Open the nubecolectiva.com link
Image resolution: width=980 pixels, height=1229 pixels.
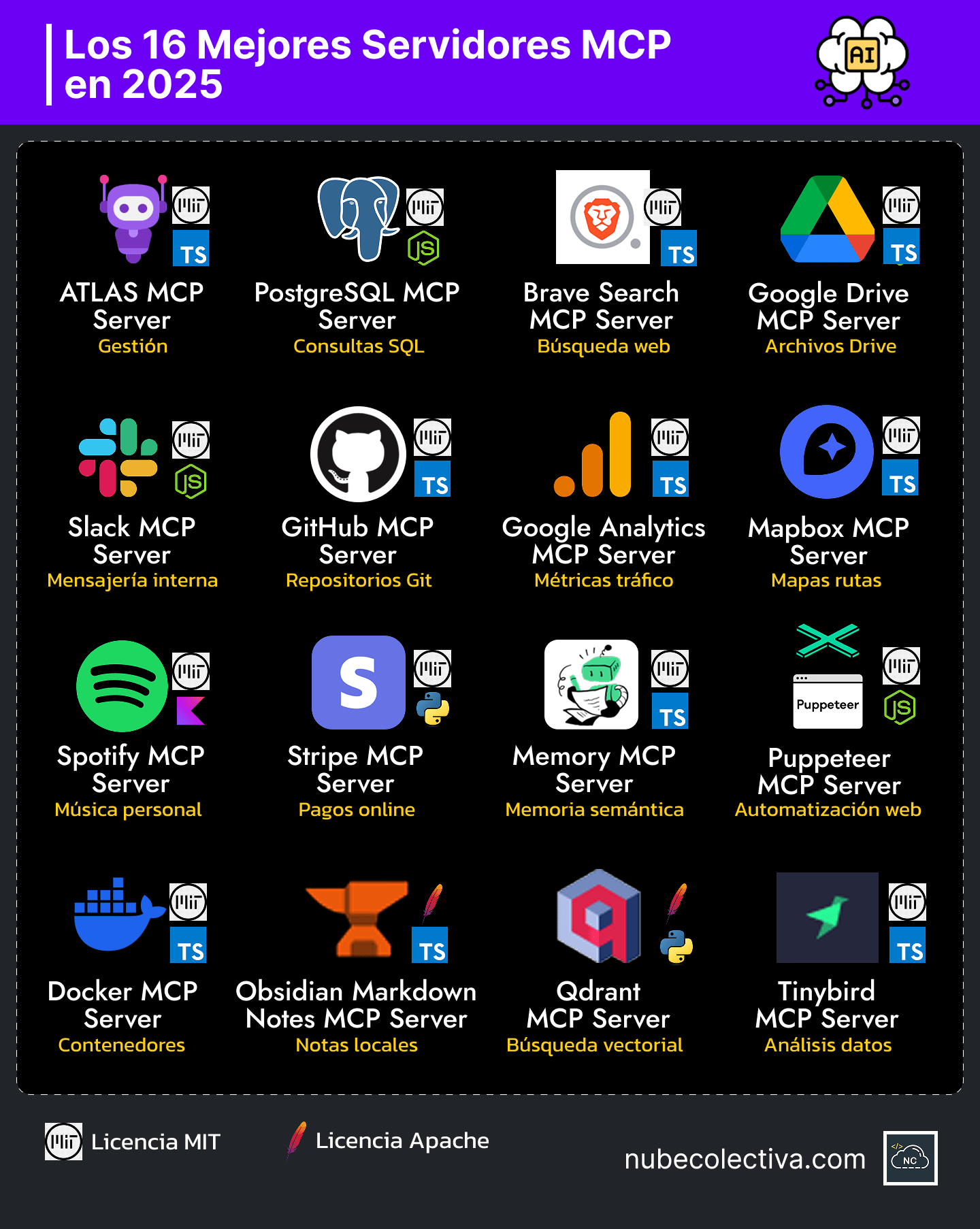tap(745, 1158)
